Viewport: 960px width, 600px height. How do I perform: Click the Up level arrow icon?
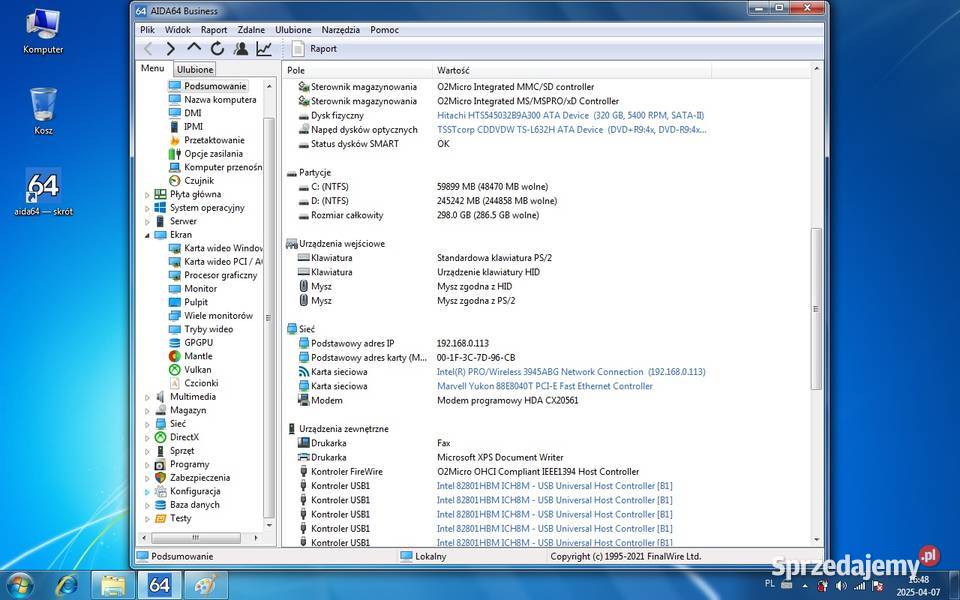(x=194, y=48)
